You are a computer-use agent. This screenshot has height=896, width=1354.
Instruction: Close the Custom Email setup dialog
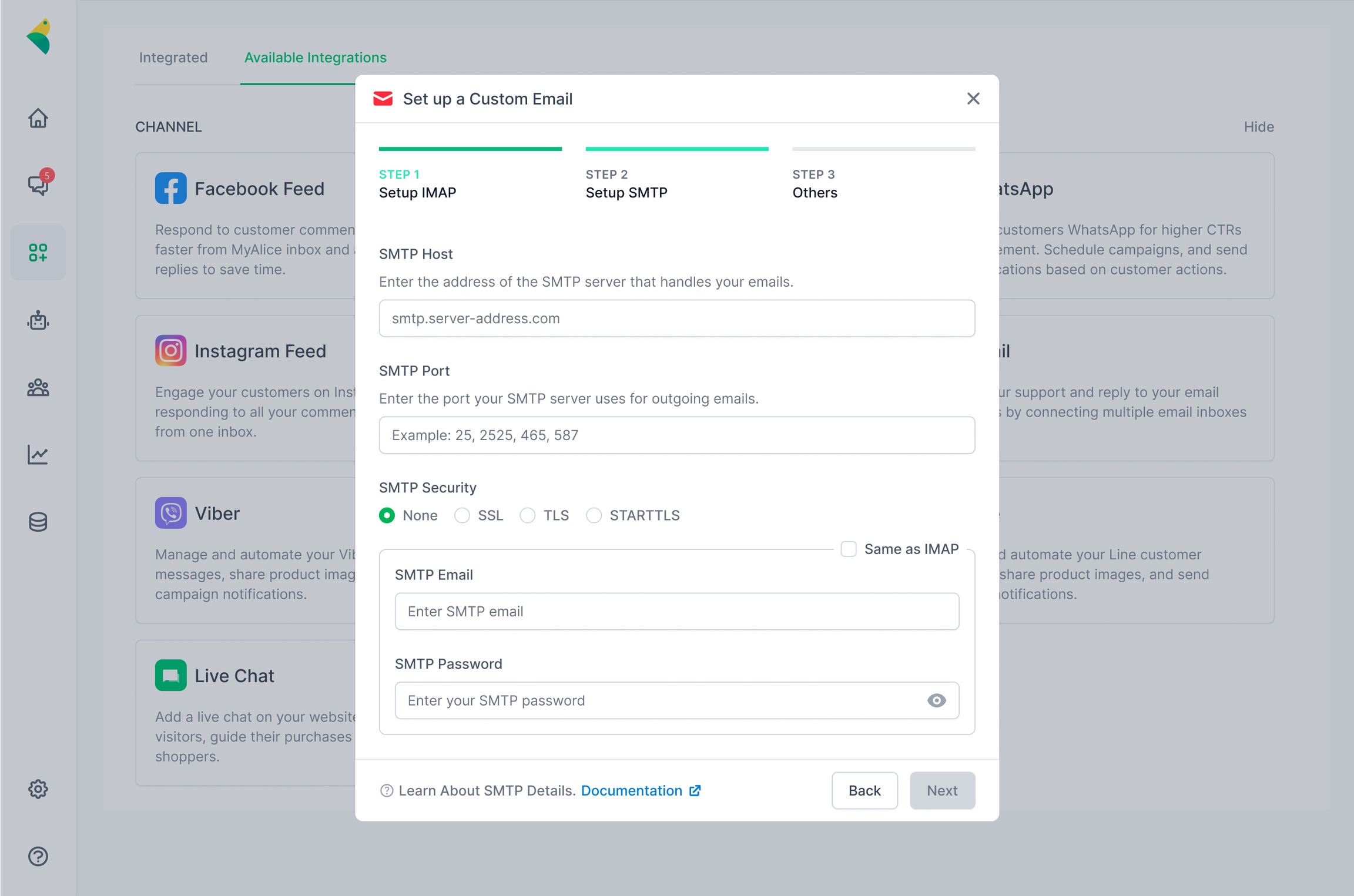click(973, 99)
